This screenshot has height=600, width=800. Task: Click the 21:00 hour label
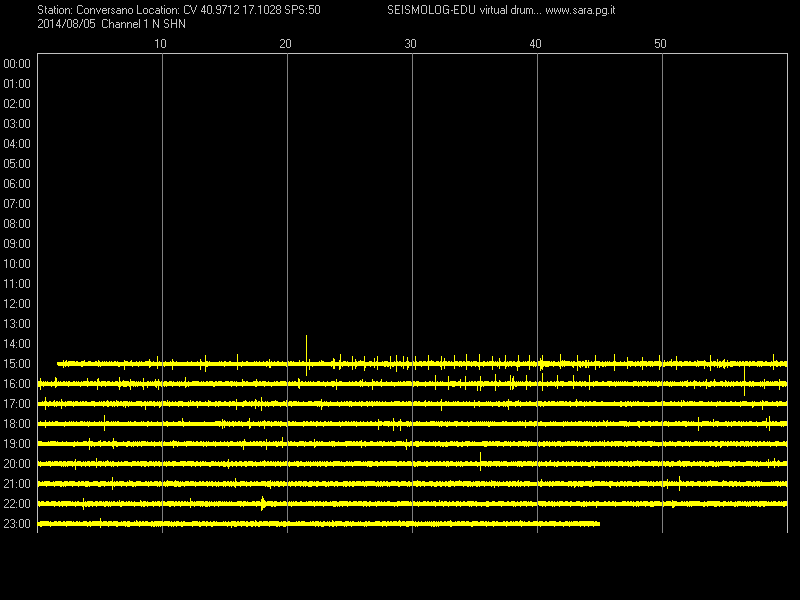point(17,484)
